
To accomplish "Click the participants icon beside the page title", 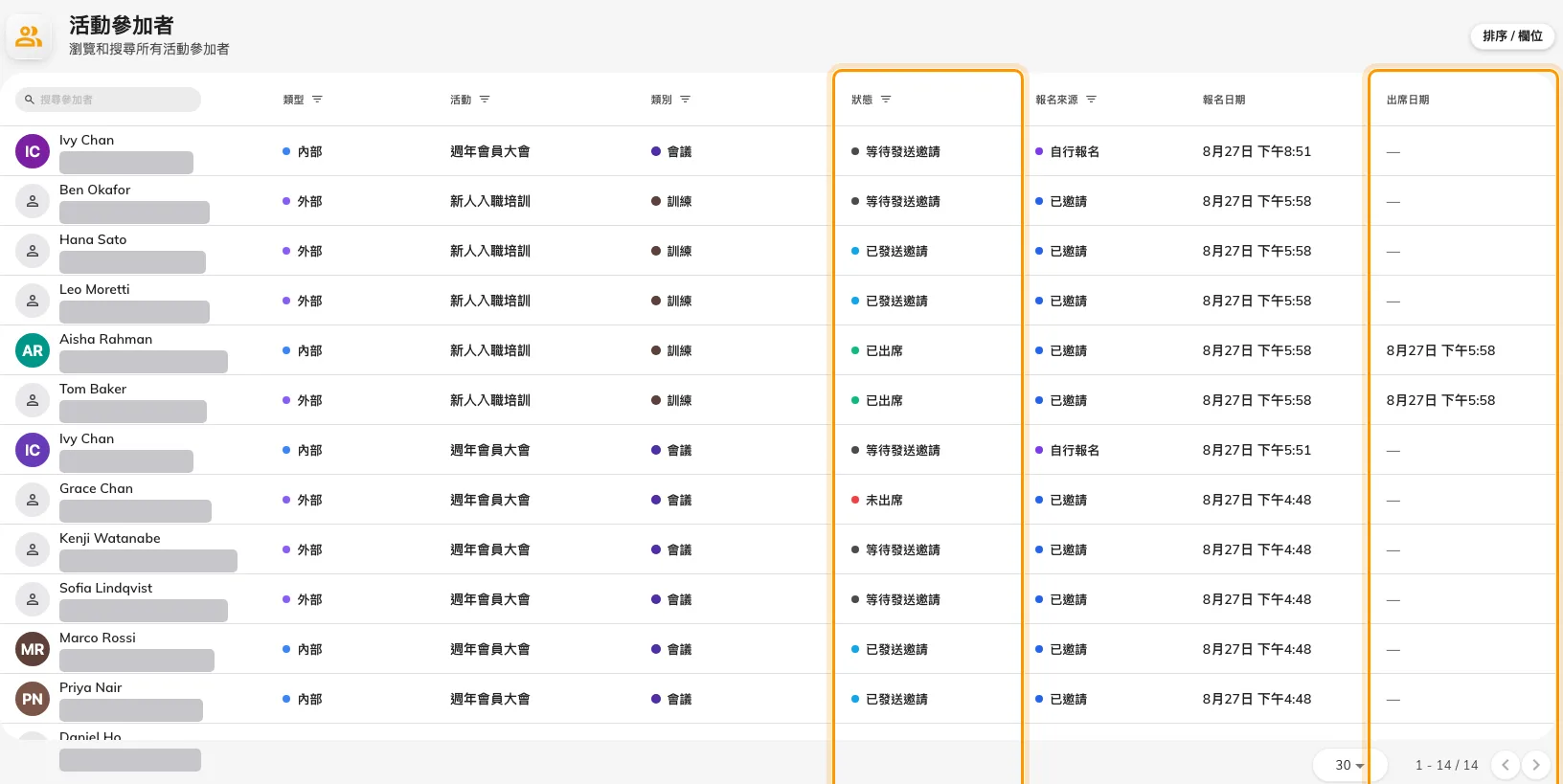I will coord(30,37).
